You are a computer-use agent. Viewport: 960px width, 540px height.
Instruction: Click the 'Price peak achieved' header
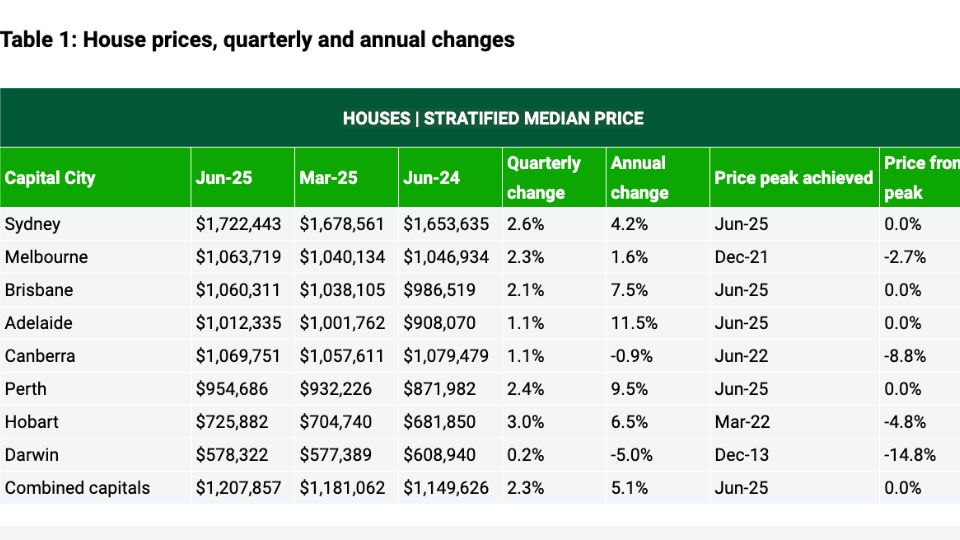coord(793,178)
